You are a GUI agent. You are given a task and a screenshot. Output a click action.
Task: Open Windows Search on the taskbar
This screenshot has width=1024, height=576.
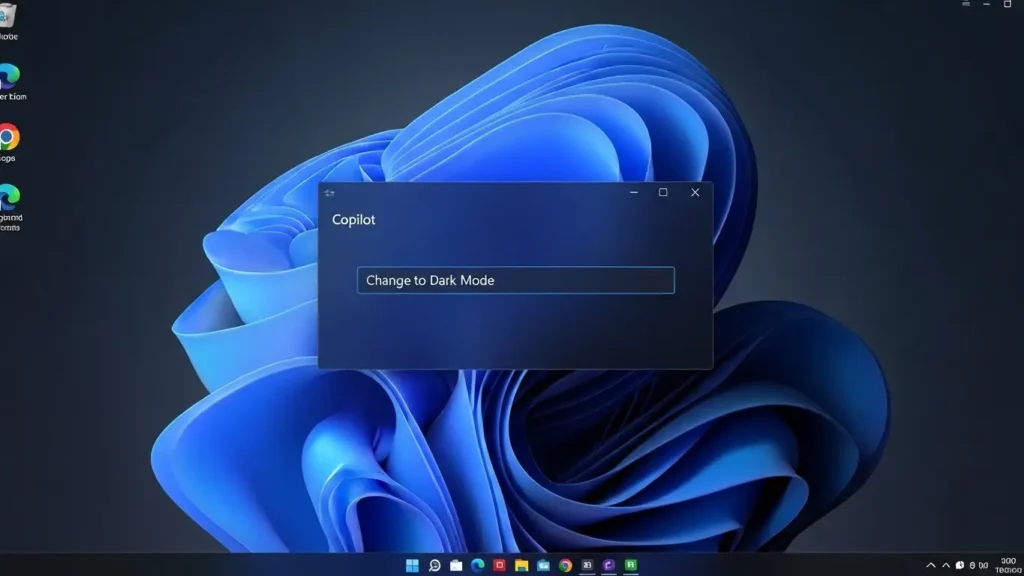coord(434,564)
